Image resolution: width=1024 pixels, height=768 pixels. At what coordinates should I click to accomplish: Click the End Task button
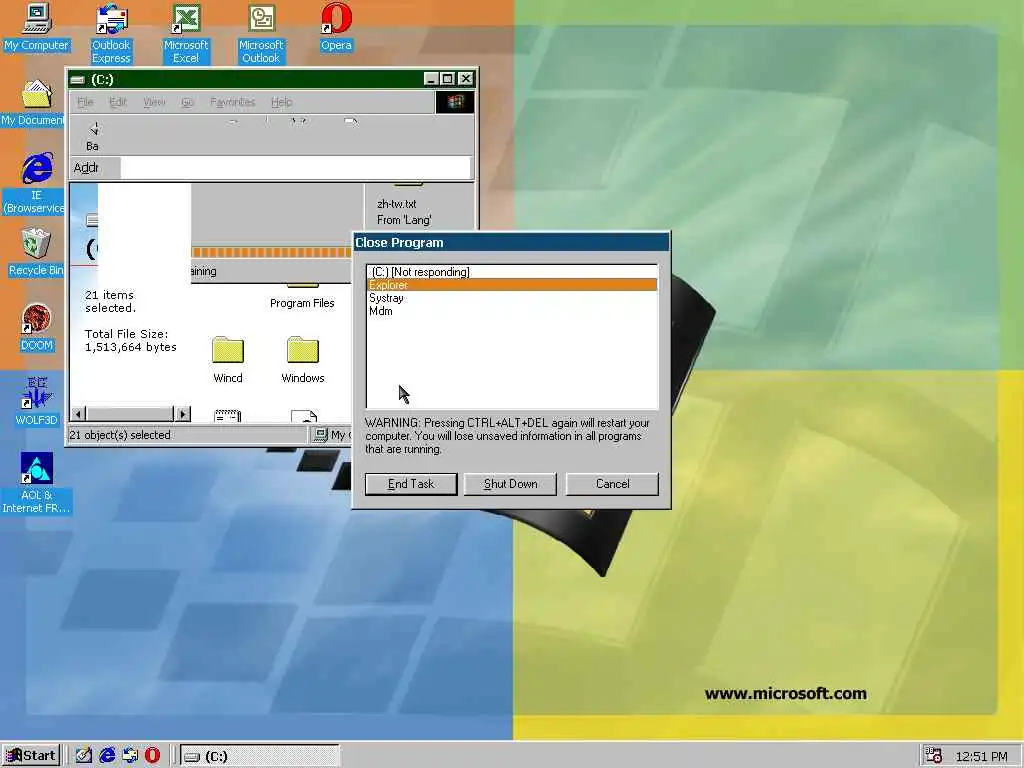coord(411,484)
